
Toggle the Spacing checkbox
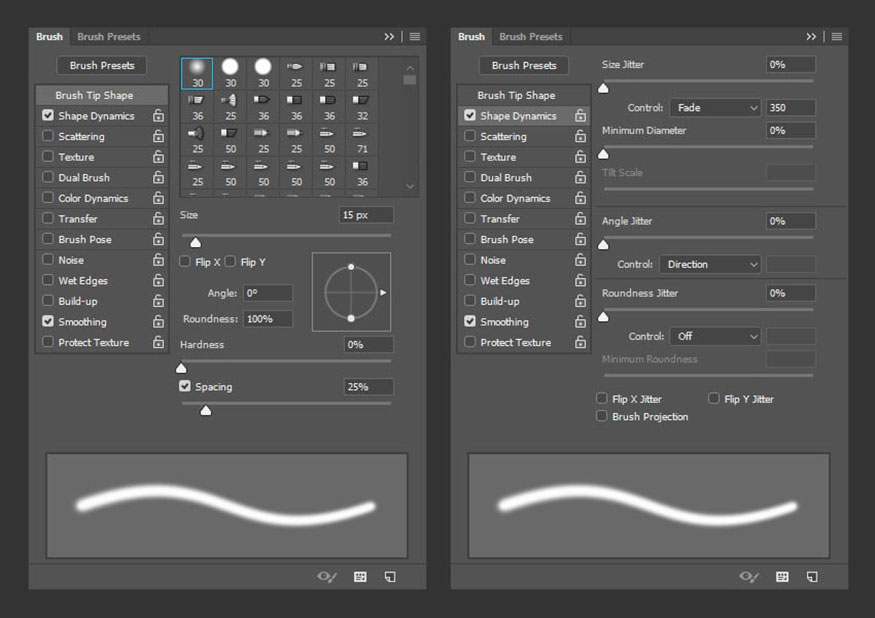click(x=185, y=386)
